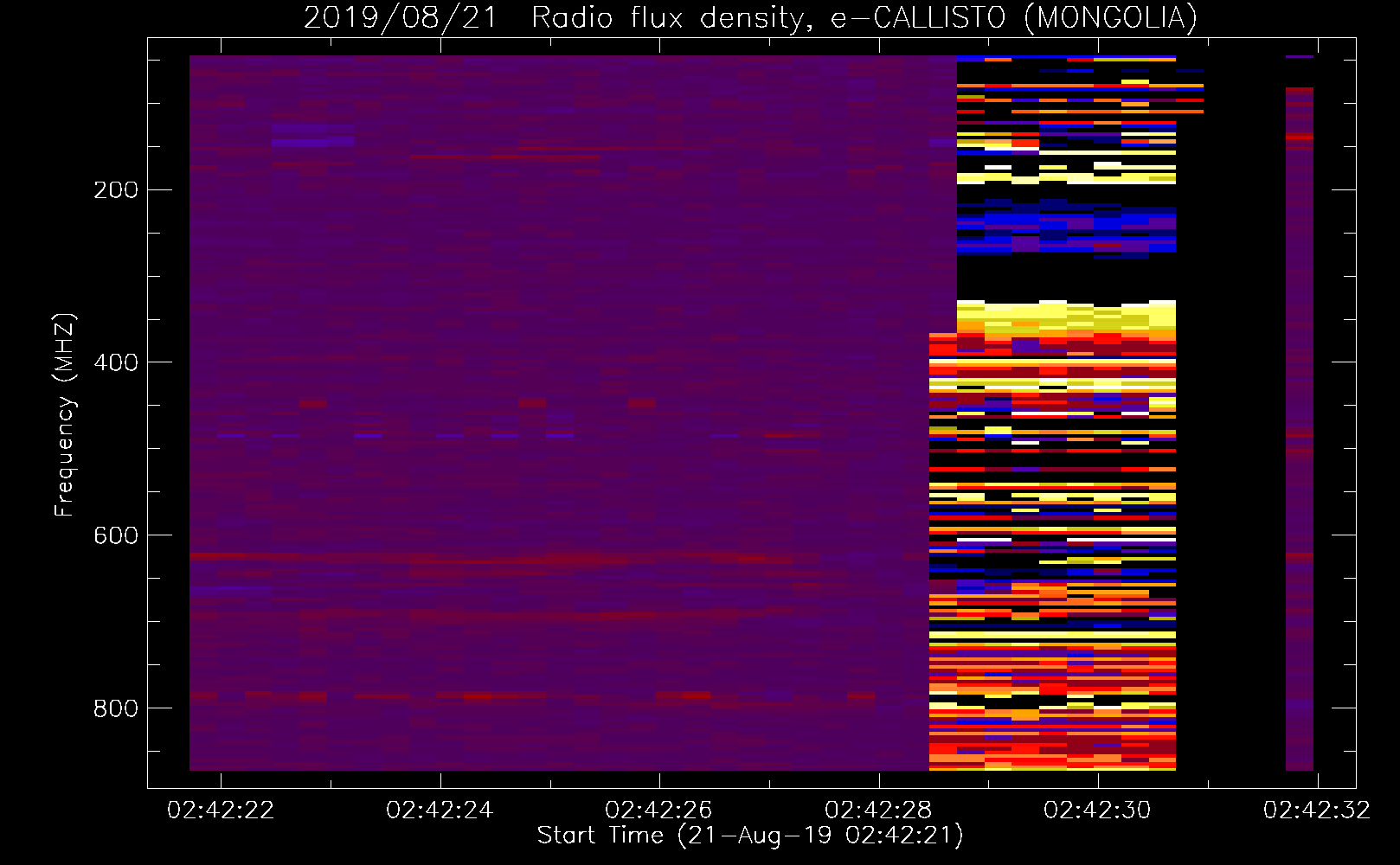Click the 200 frequency tick label
1400x865 pixels.
pyautogui.click(x=116, y=190)
